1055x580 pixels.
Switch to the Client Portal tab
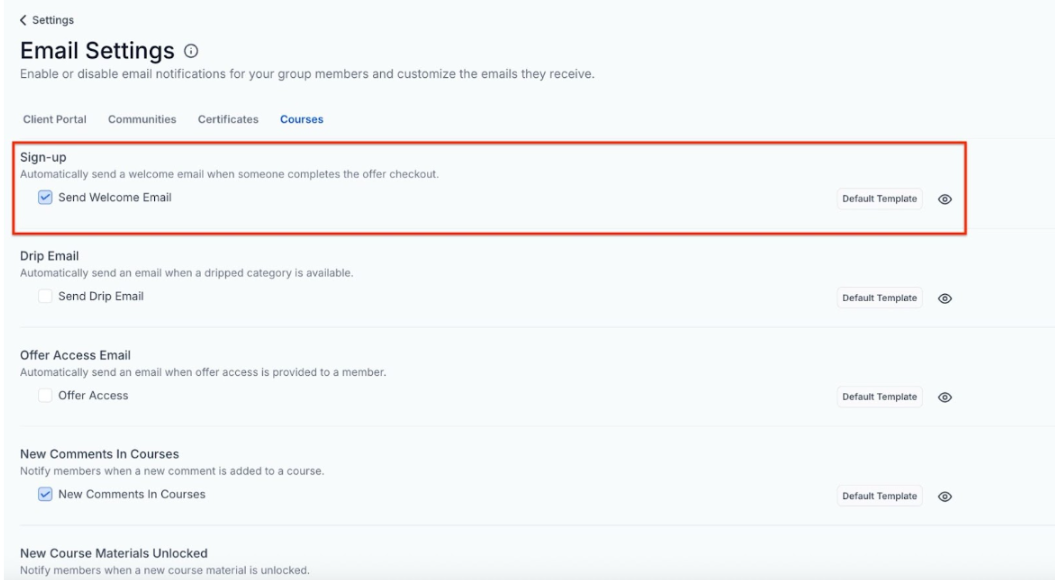[54, 120]
